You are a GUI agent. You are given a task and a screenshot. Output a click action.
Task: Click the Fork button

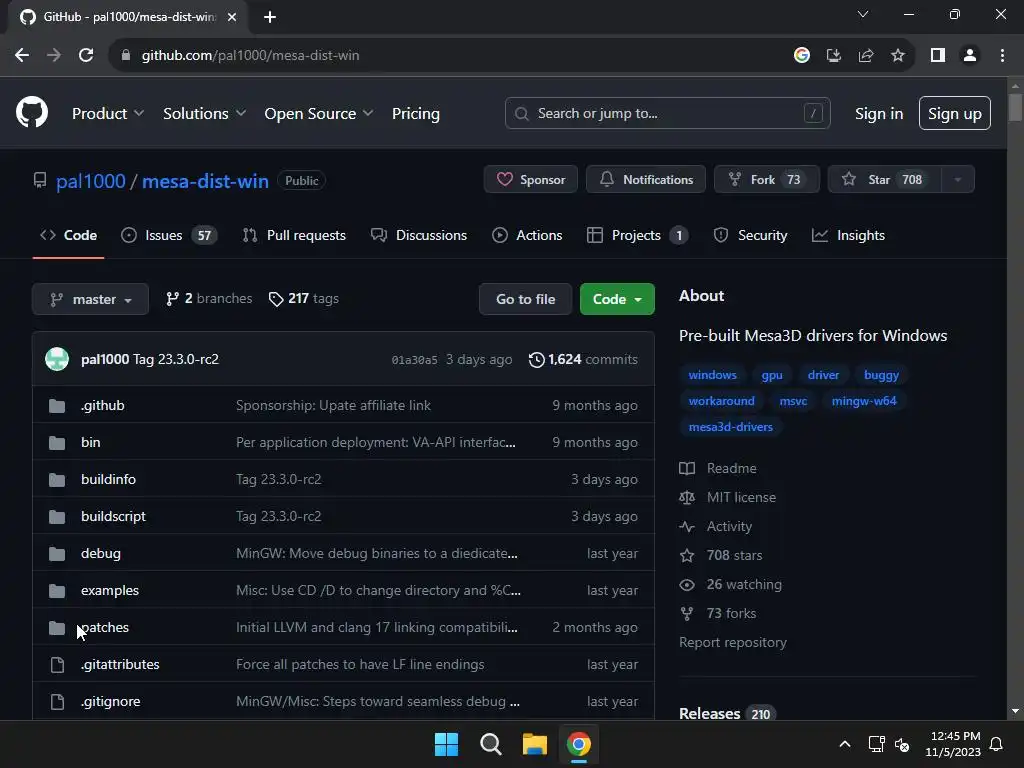click(767, 180)
